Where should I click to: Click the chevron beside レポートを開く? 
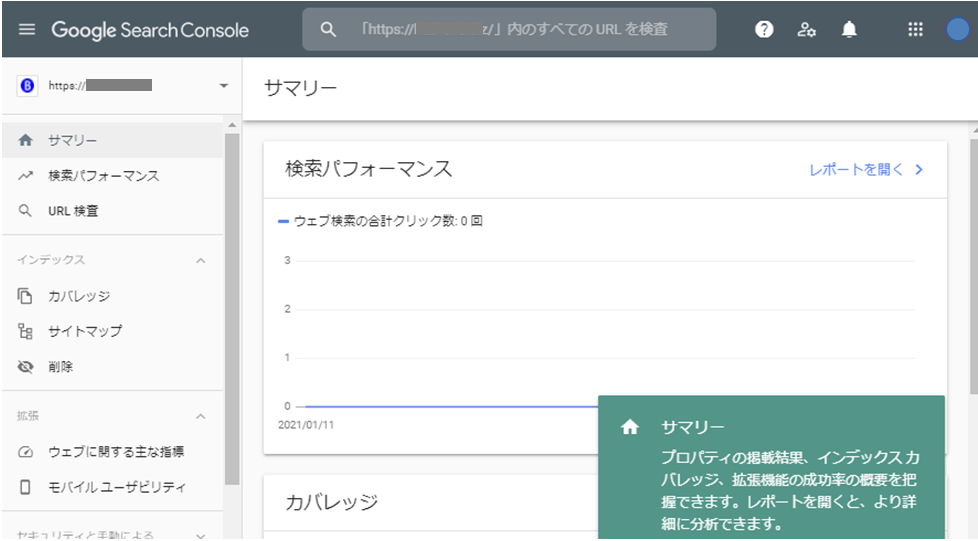[x=919, y=170]
